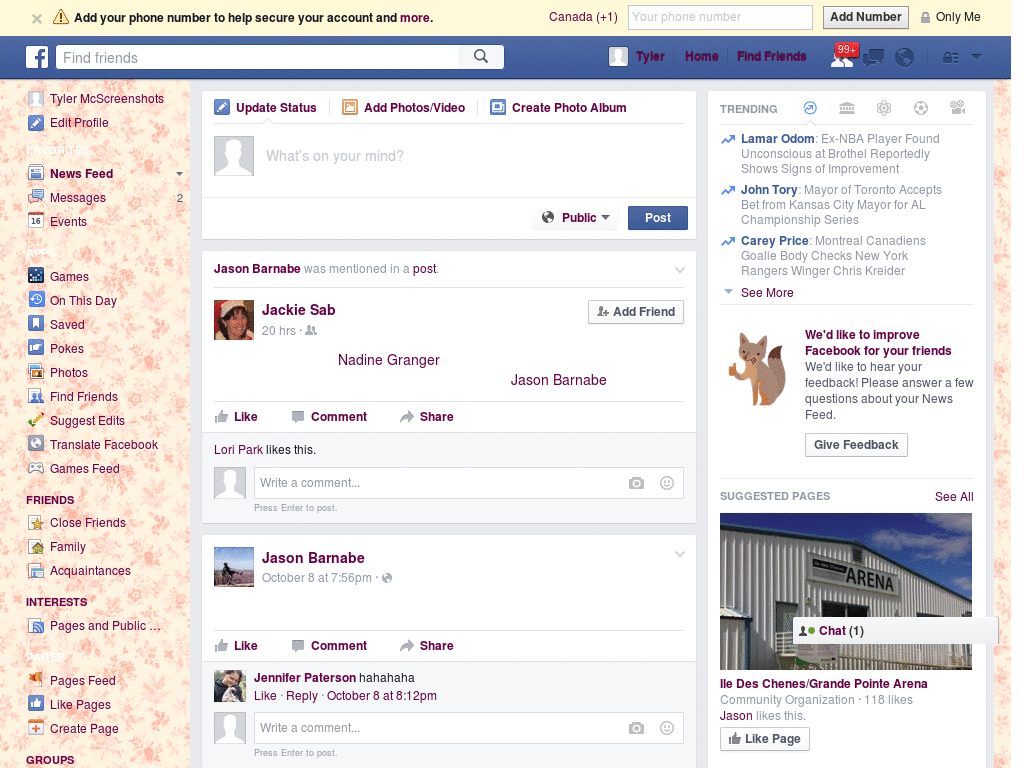Focus the Find friends search field
Screen dimensions: 1024x768
[x=257, y=57]
